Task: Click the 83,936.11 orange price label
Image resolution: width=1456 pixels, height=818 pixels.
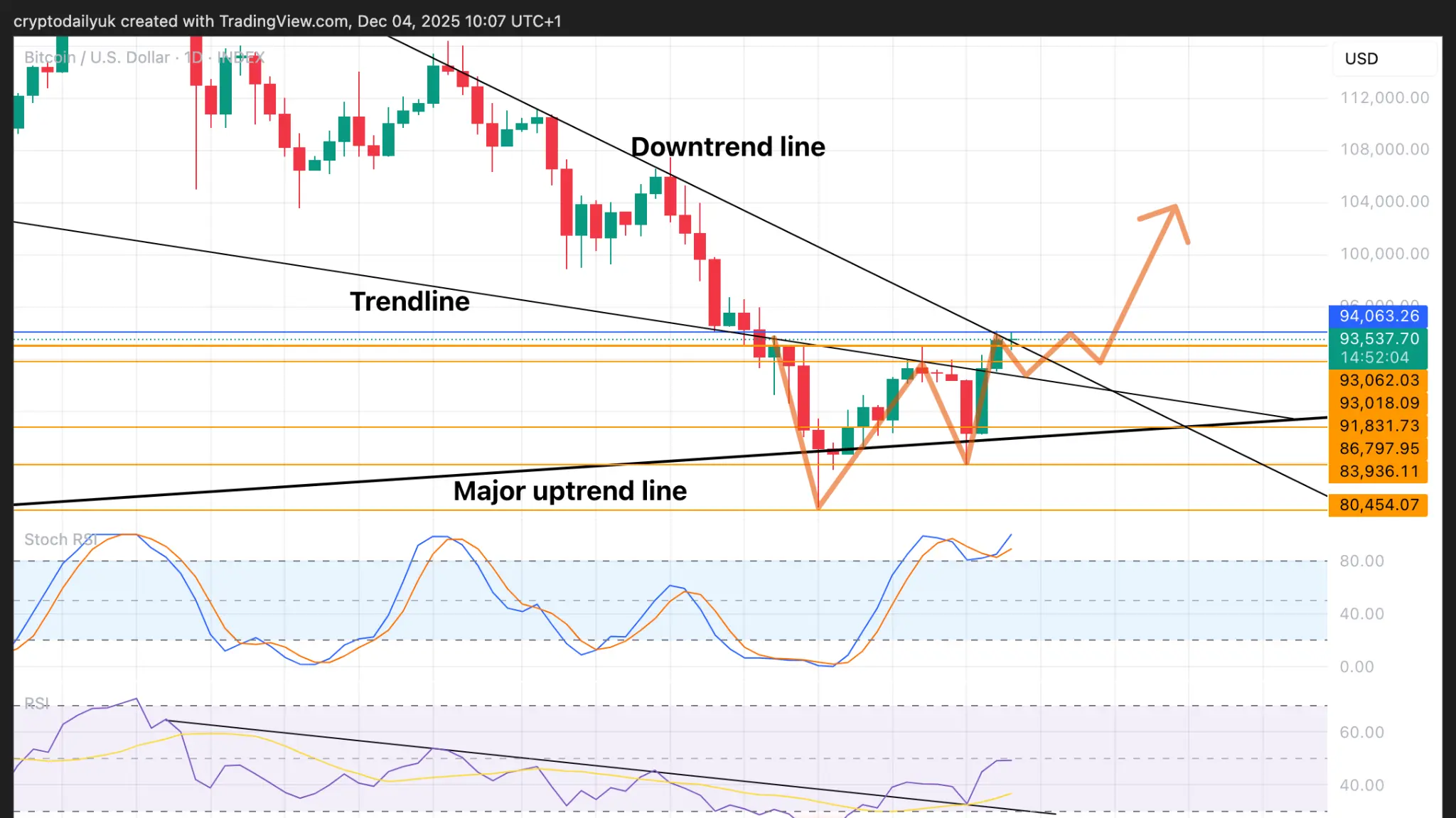Action: (1379, 471)
